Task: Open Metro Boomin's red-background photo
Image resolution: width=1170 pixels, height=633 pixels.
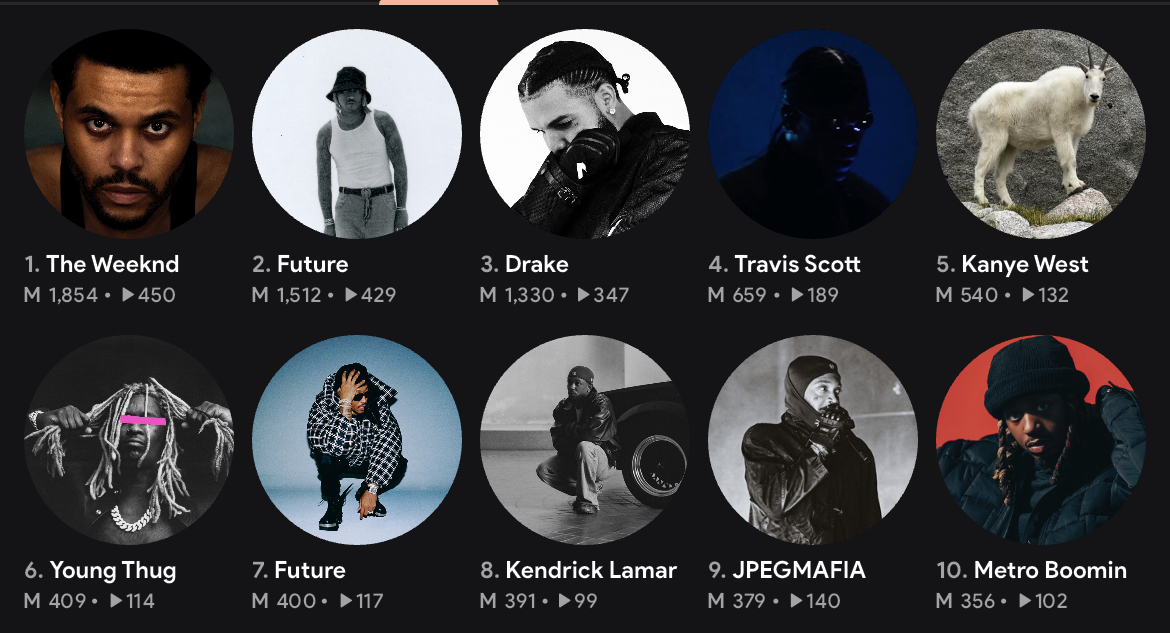Action: 1040,440
